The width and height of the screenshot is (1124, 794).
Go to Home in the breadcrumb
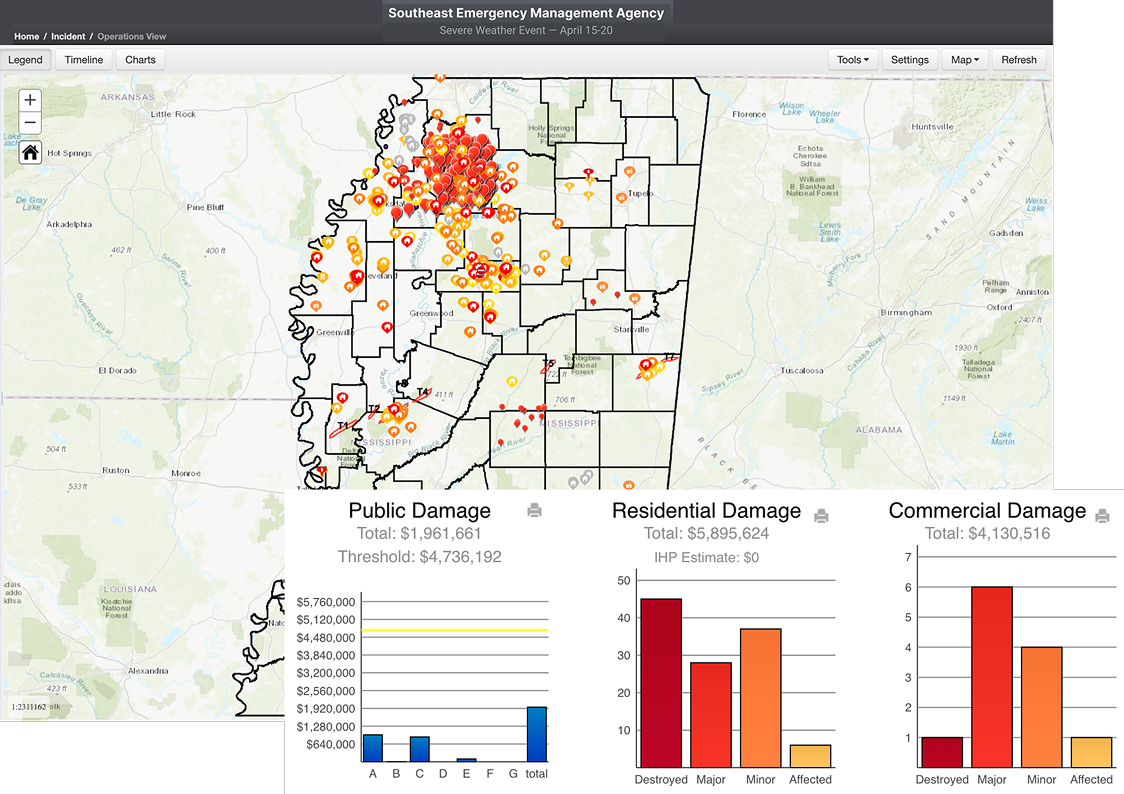[x=27, y=37]
